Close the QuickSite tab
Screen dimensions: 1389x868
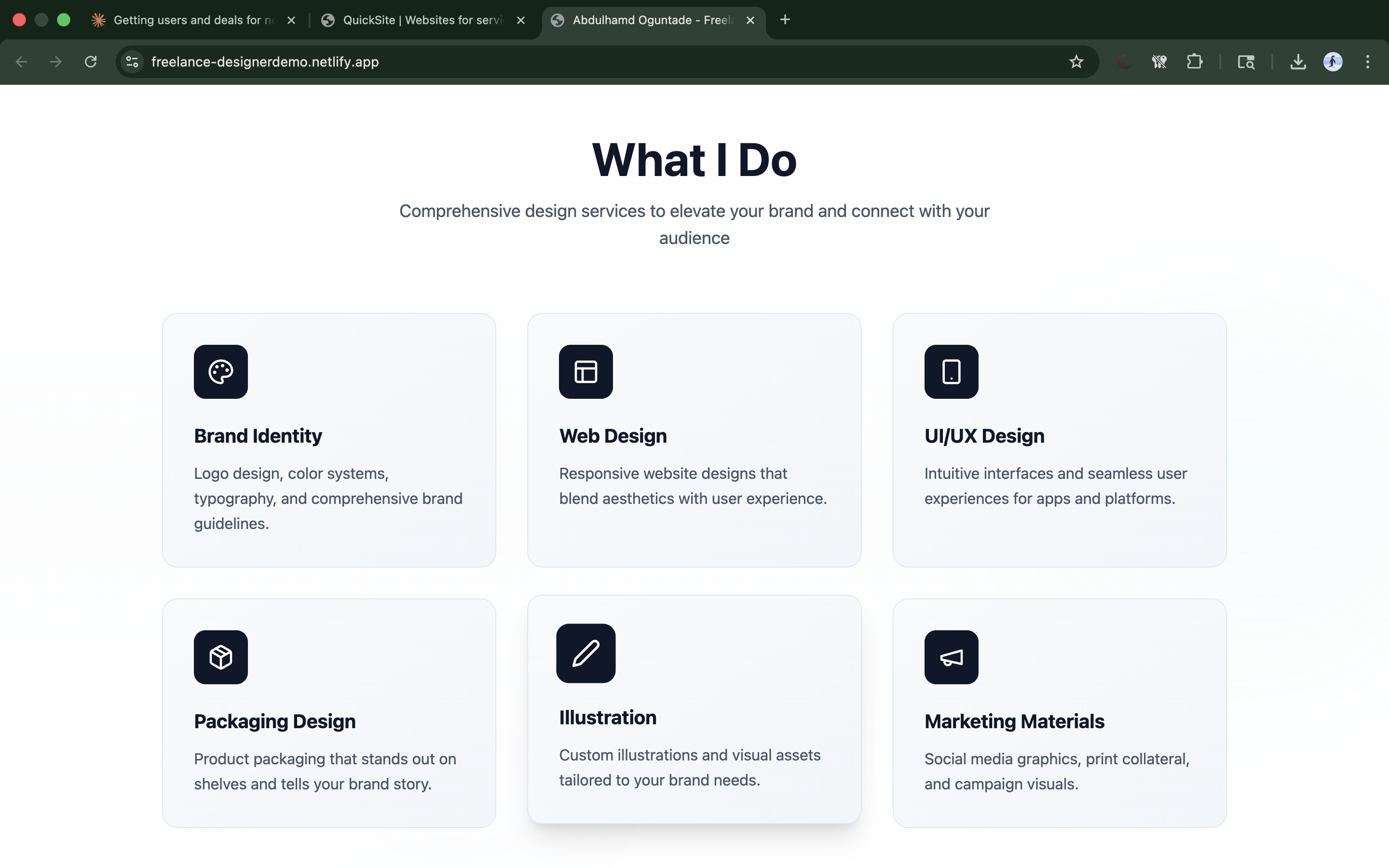click(x=520, y=20)
